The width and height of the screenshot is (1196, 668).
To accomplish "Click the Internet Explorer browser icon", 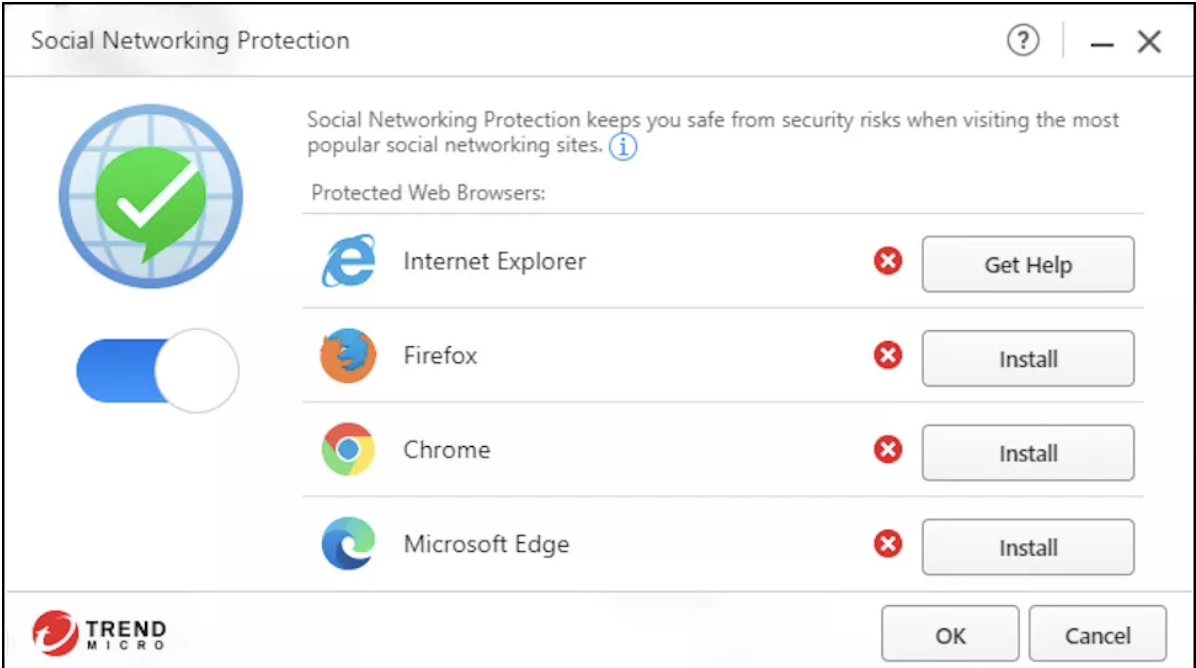I will 349,261.
